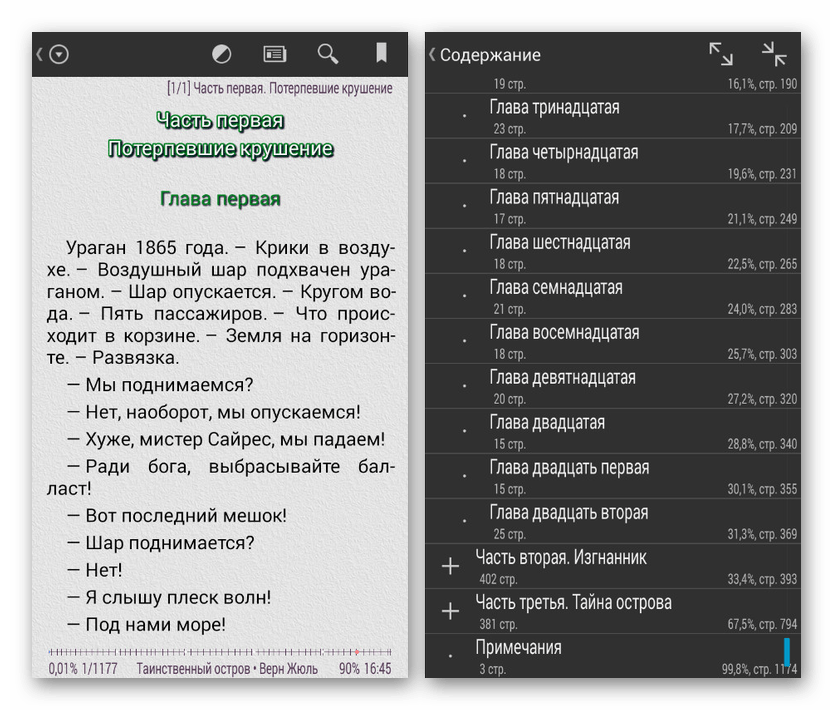Select Глава шестнадцатая in contents
833x710 pixels.
coord(559,243)
